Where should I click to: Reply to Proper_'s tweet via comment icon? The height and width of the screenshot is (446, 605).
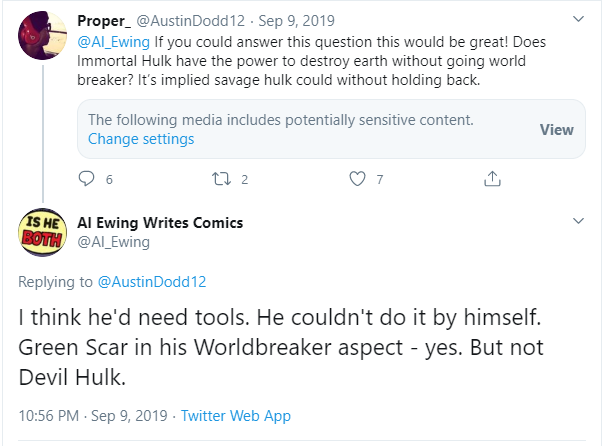(x=86, y=179)
